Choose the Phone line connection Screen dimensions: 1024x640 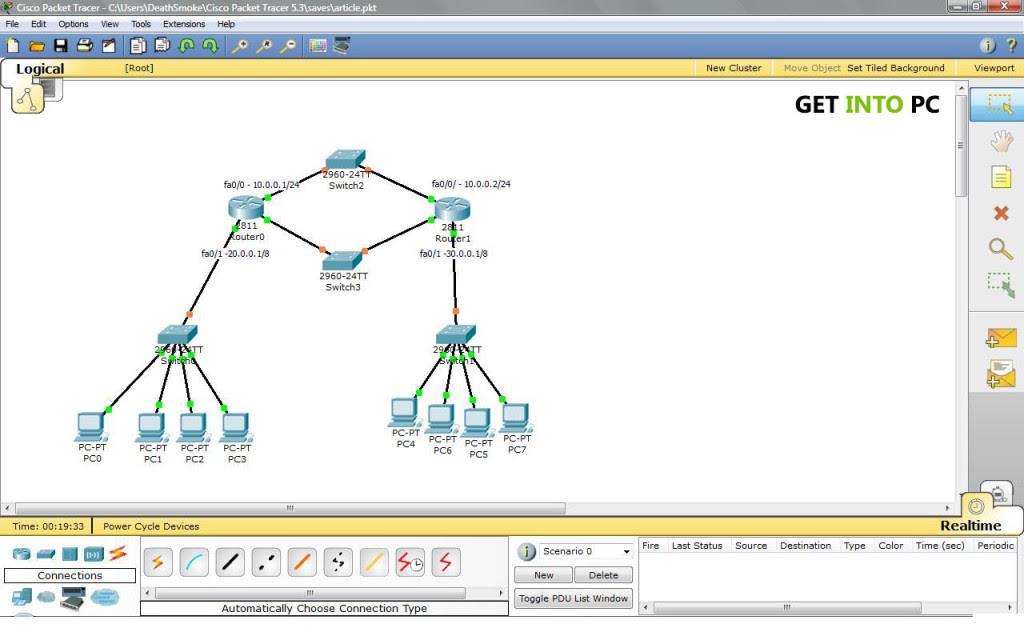click(338, 562)
